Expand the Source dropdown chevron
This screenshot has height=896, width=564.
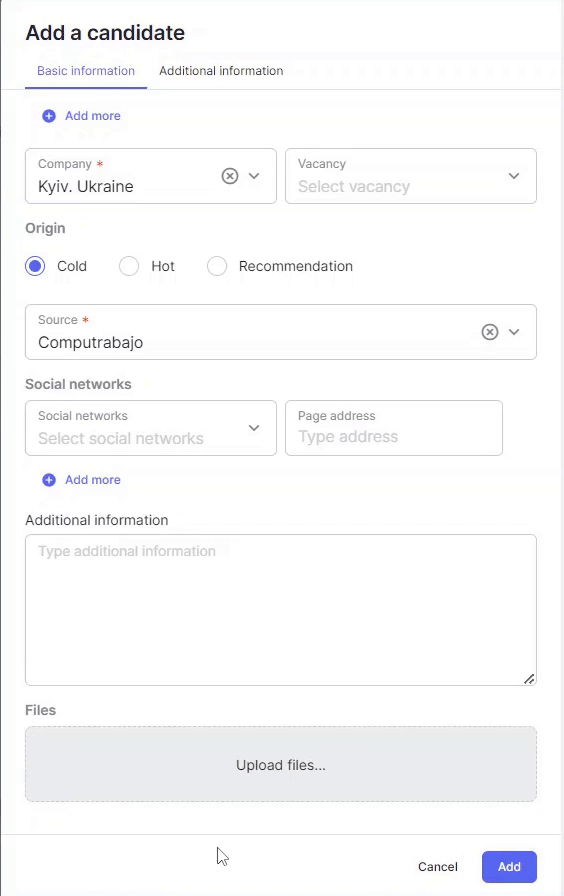tap(514, 332)
